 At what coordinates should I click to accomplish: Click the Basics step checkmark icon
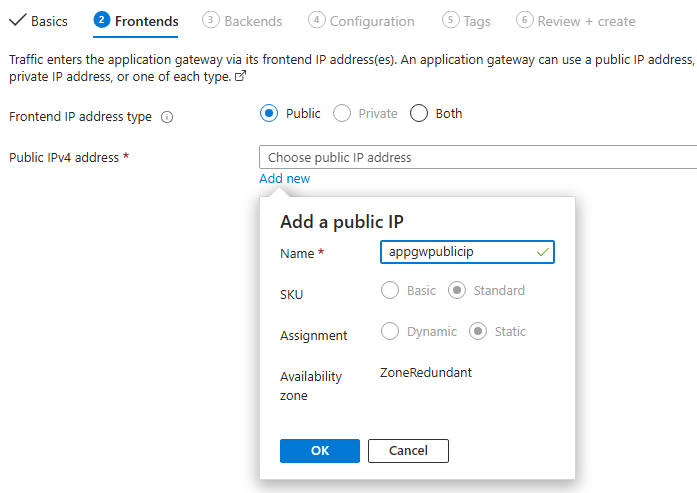16,21
